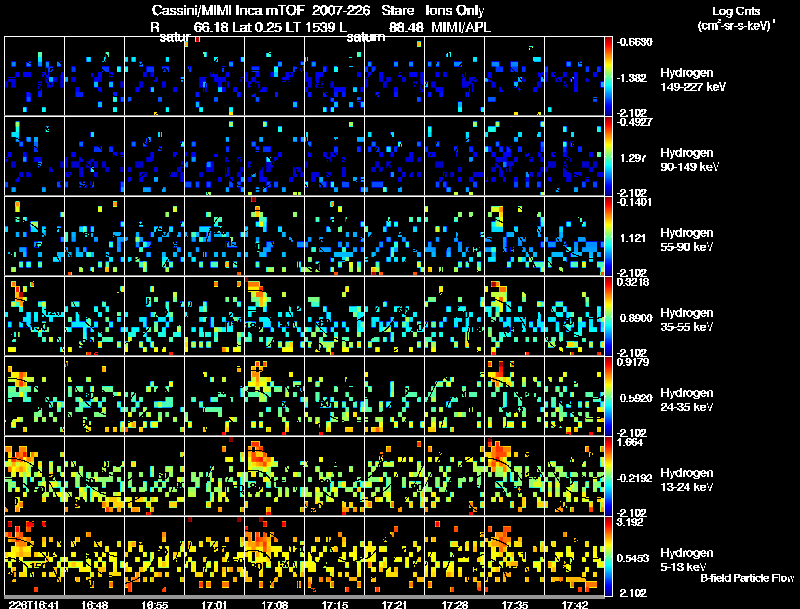This screenshot has height=609, width=800.
Task: Select the color scale bar for 13-24 keV row
Action: [x=608, y=476]
